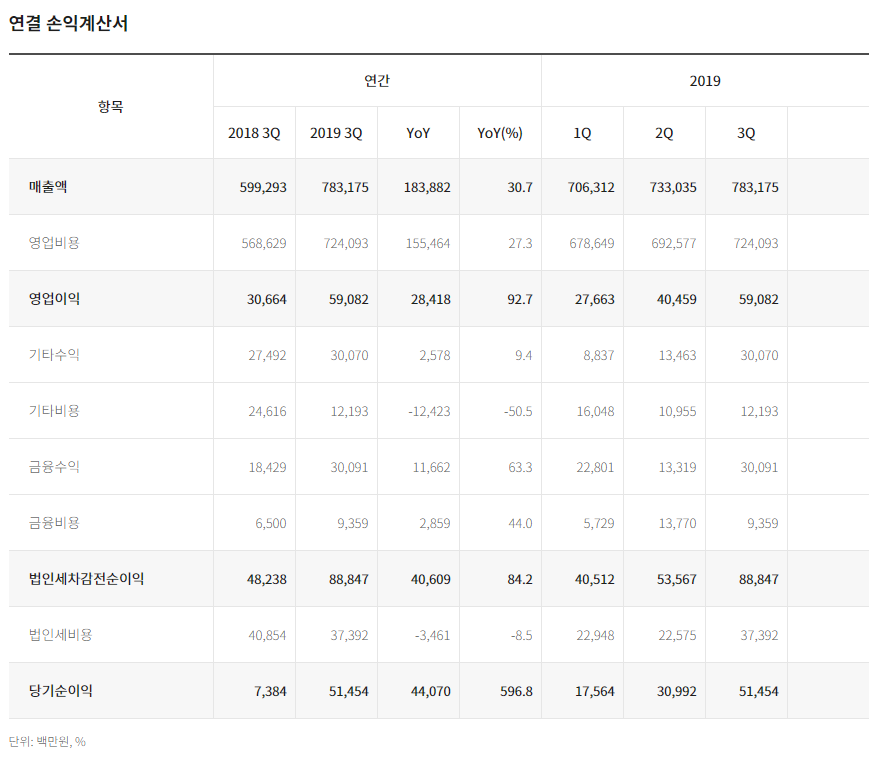Select 영업이익 YoY value 28,418
Viewport: 887px width, 763px height.
pyautogui.click(x=430, y=299)
